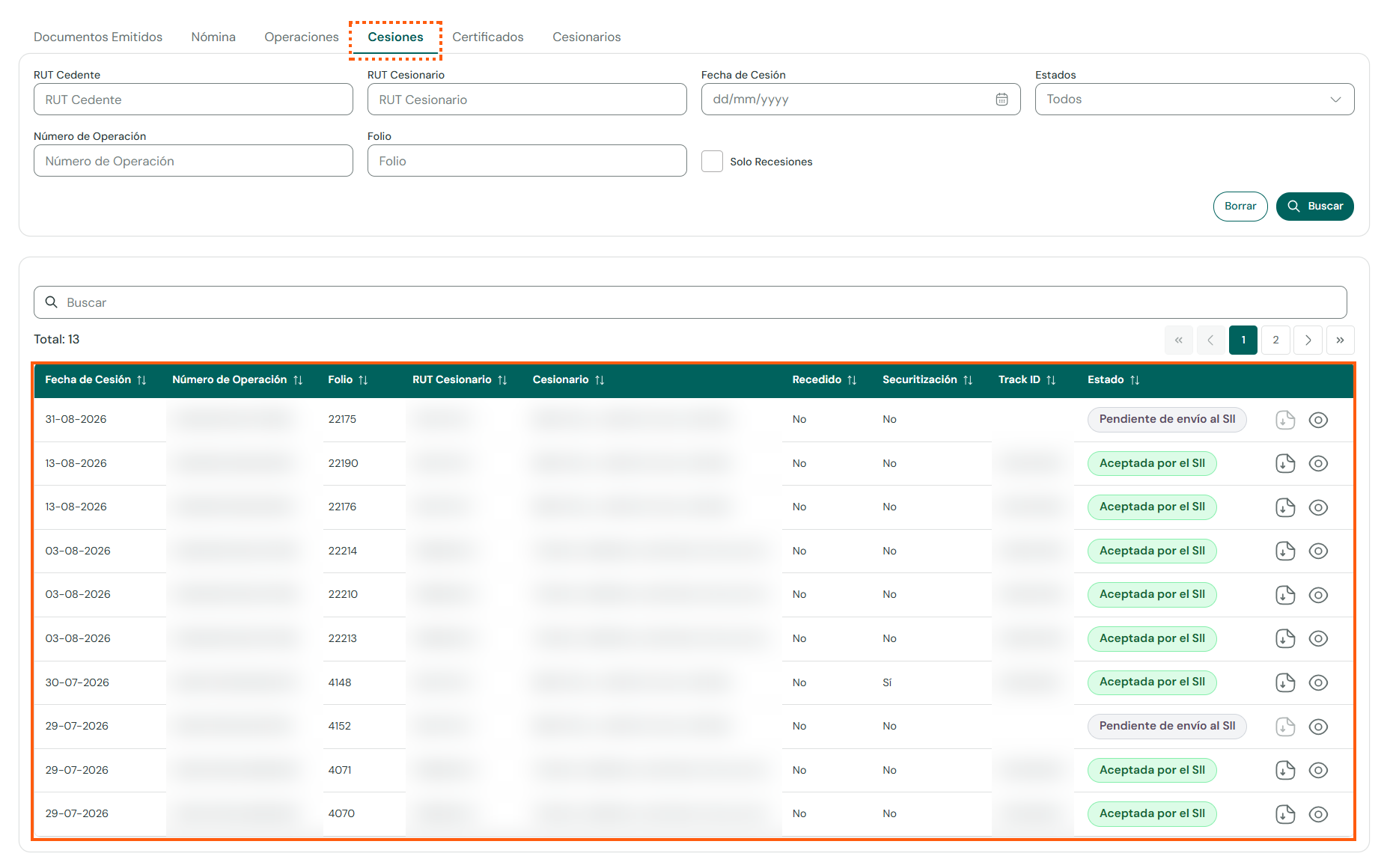Download file for folio 22190 row
Screen dimensions: 1390x868
coord(1284,463)
